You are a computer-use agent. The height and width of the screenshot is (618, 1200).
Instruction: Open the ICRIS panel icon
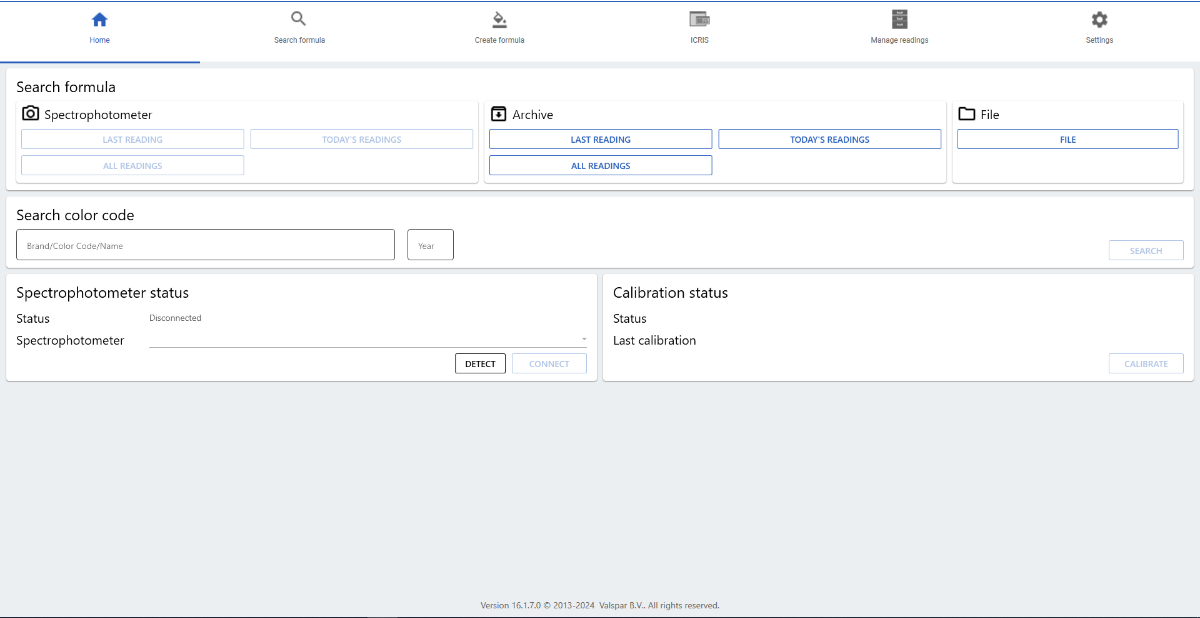point(699,19)
